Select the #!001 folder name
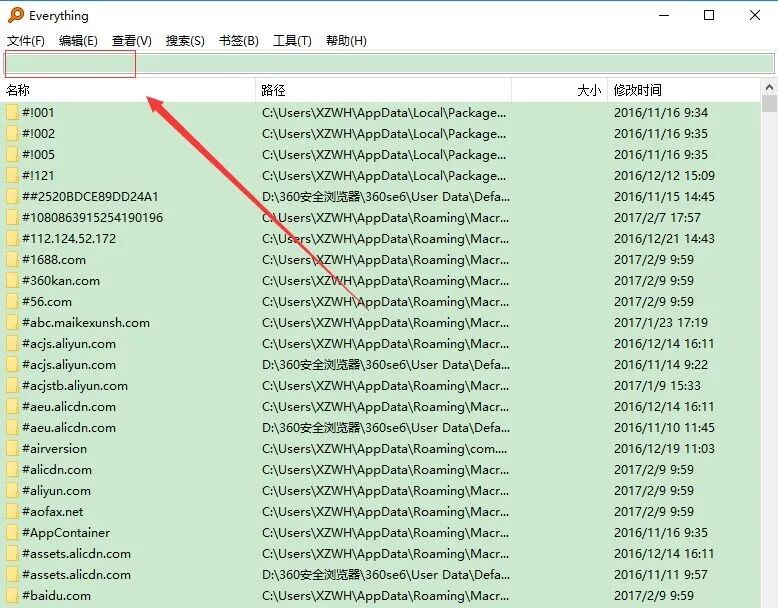 point(38,113)
